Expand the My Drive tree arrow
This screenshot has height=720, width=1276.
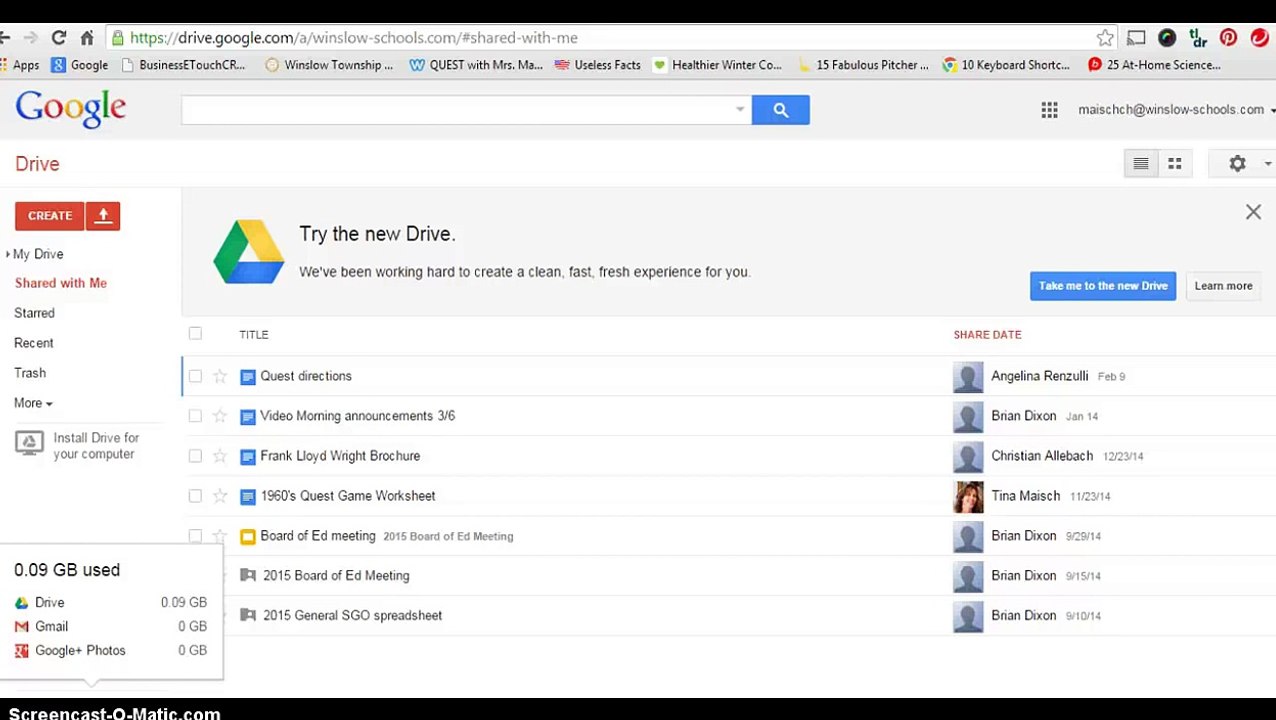[x=8, y=255]
